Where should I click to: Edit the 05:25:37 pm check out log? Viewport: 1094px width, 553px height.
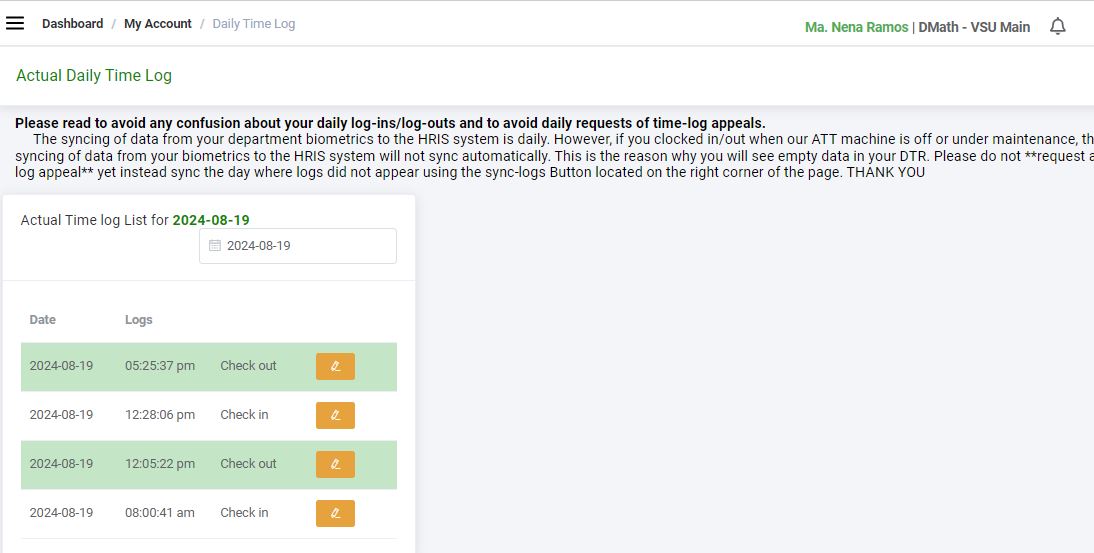pyautogui.click(x=335, y=367)
